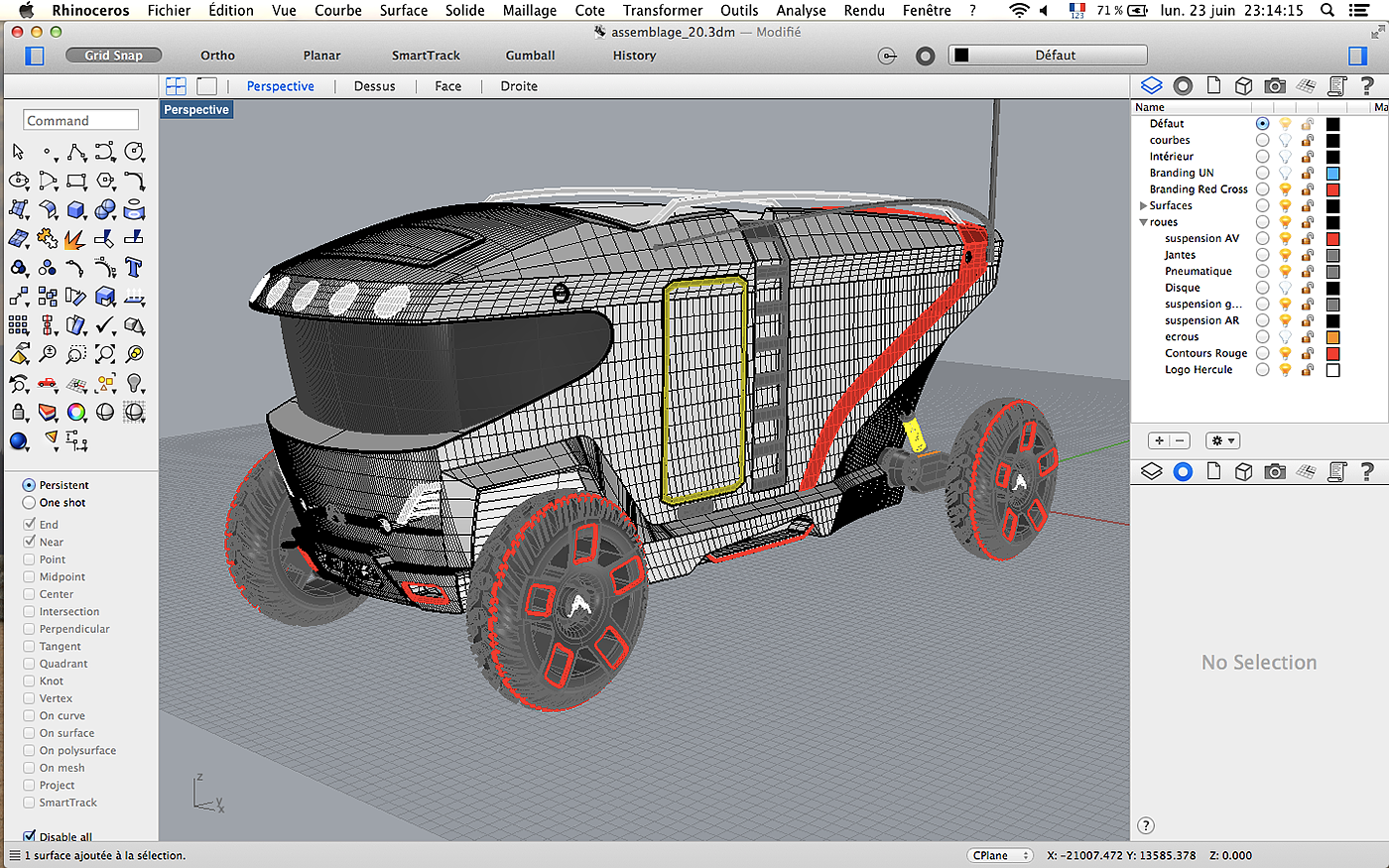Expand the Surfaces layer group
The width and height of the screenshot is (1389, 868).
coord(1143,205)
